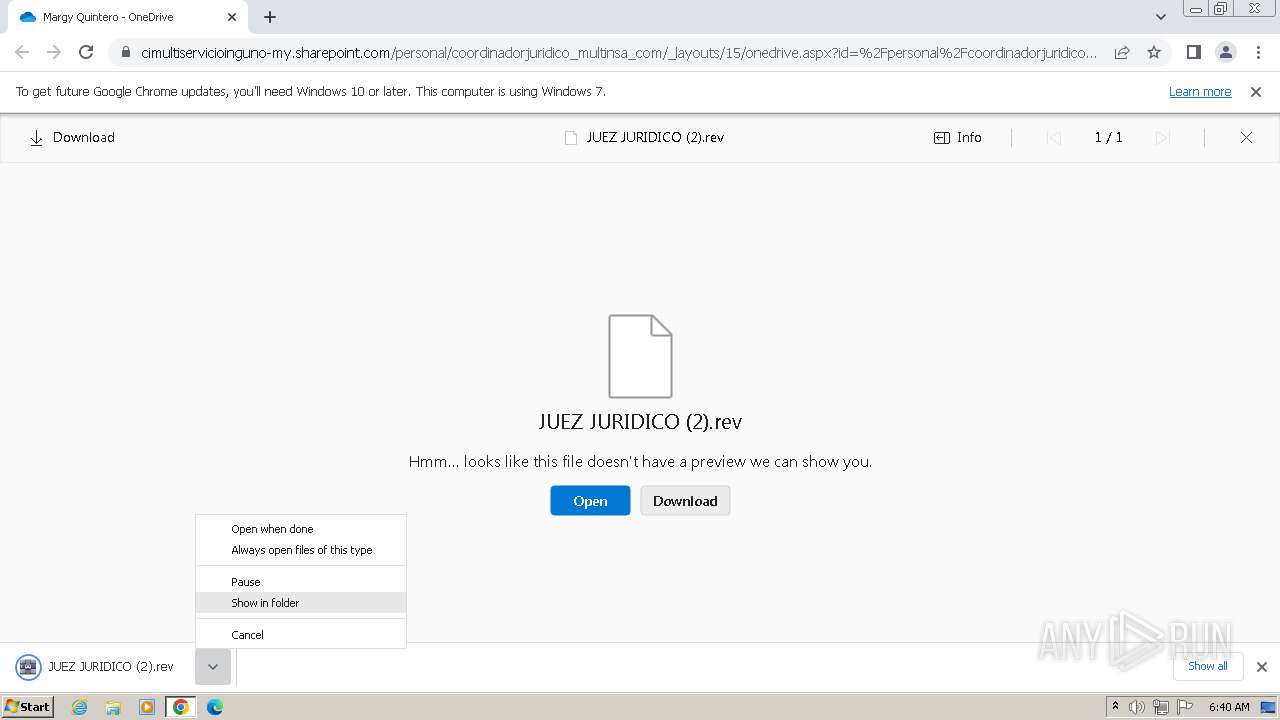Launch Internet Explorer from taskbar

pos(80,707)
